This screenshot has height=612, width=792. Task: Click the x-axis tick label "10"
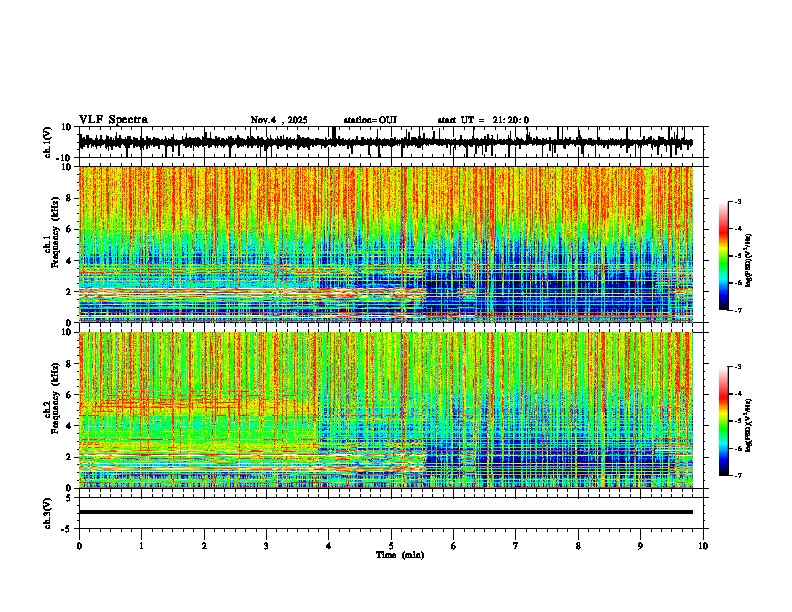tap(703, 546)
